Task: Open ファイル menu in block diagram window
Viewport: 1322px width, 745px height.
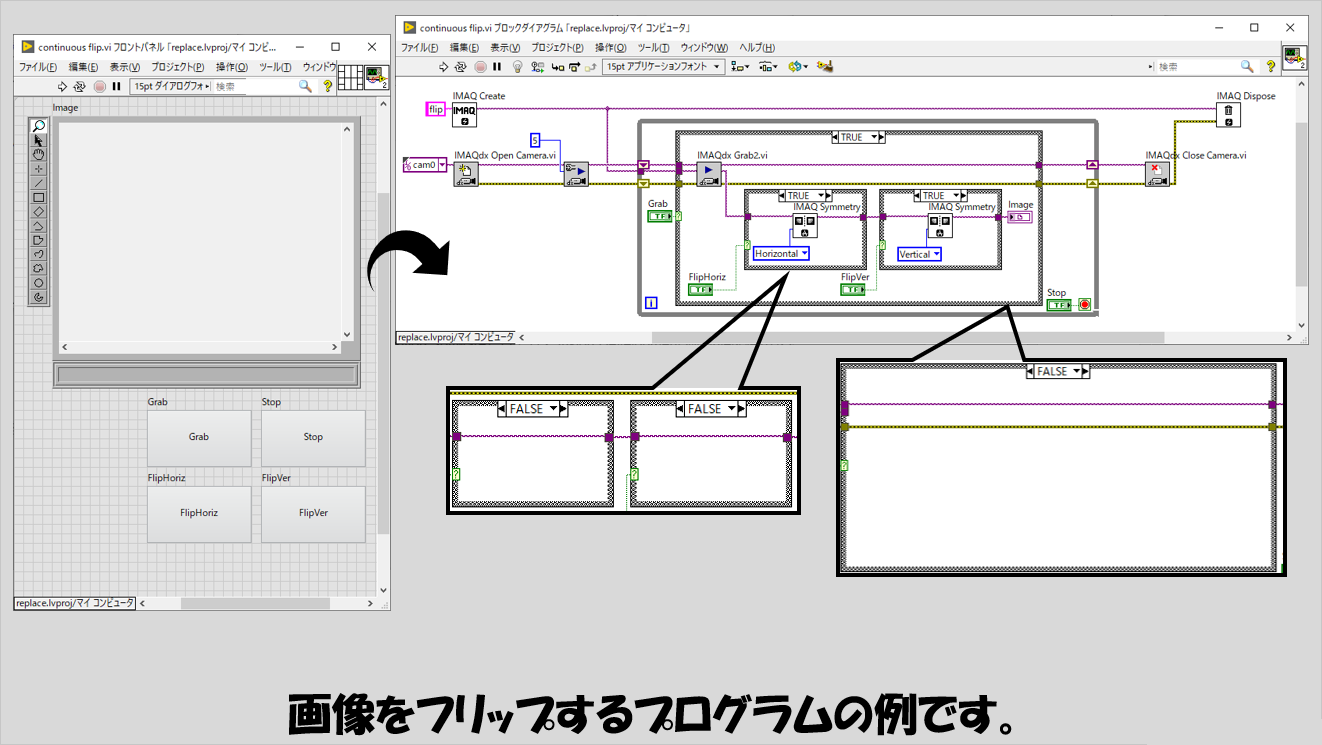Action: (x=421, y=48)
